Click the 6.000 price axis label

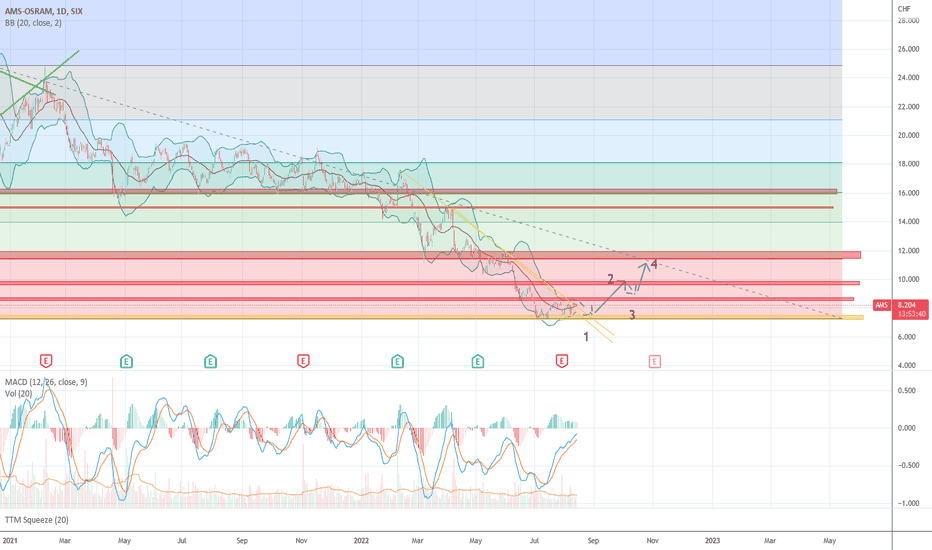point(906,337)
